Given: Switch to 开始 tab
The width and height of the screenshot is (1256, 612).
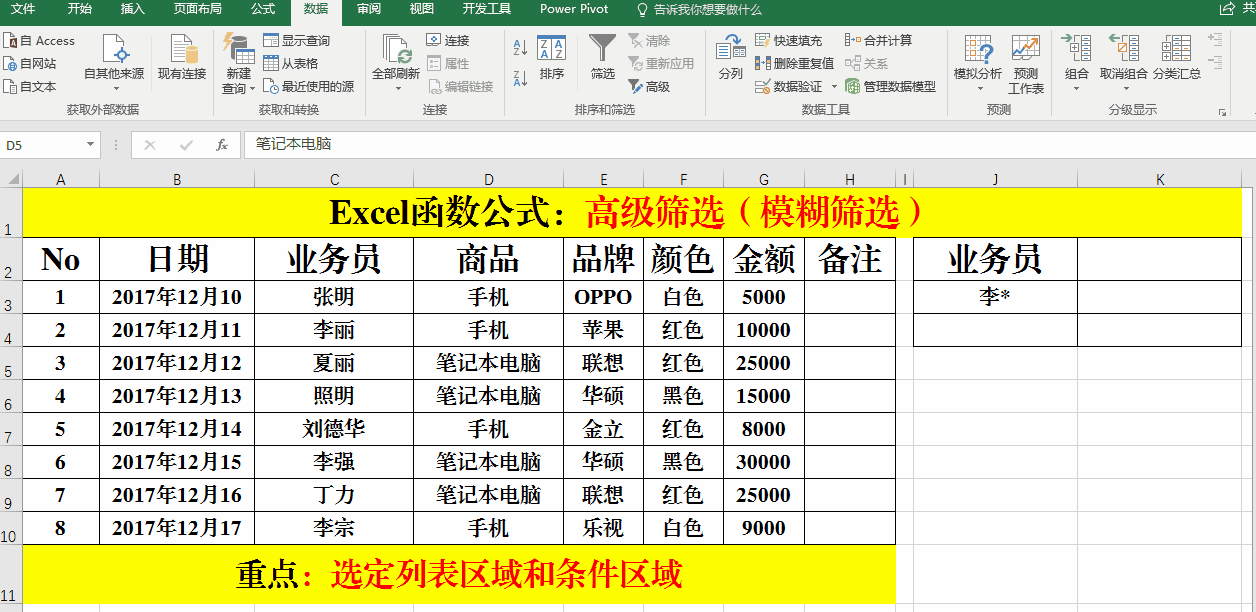Looking at the screenshot, I should pos(80,9).
